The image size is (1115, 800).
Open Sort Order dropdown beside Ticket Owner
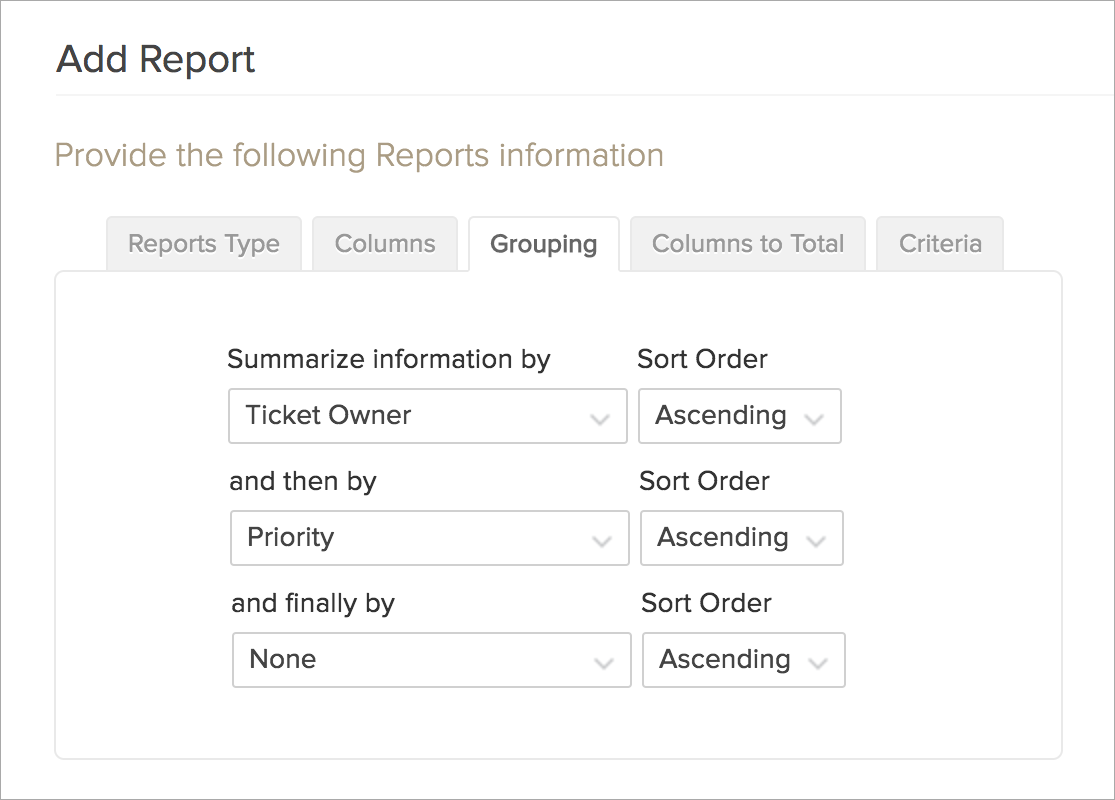coord(739,416)
